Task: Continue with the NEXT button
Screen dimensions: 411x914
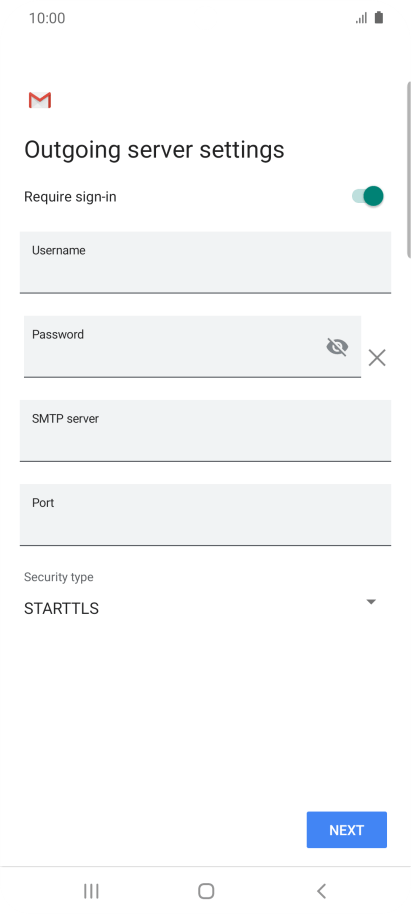Action: (347, 829)
